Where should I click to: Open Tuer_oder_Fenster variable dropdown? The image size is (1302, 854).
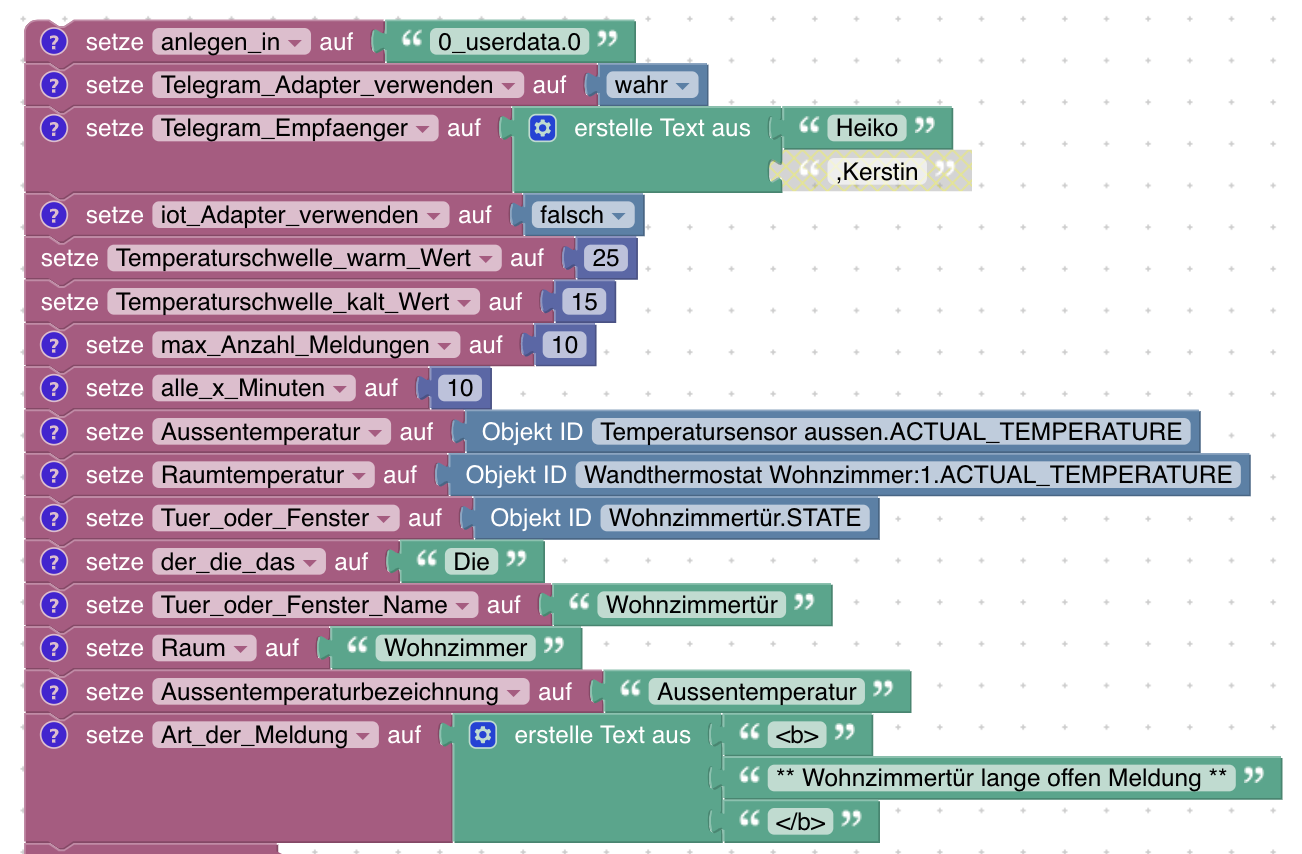click(x=277, y=518)
